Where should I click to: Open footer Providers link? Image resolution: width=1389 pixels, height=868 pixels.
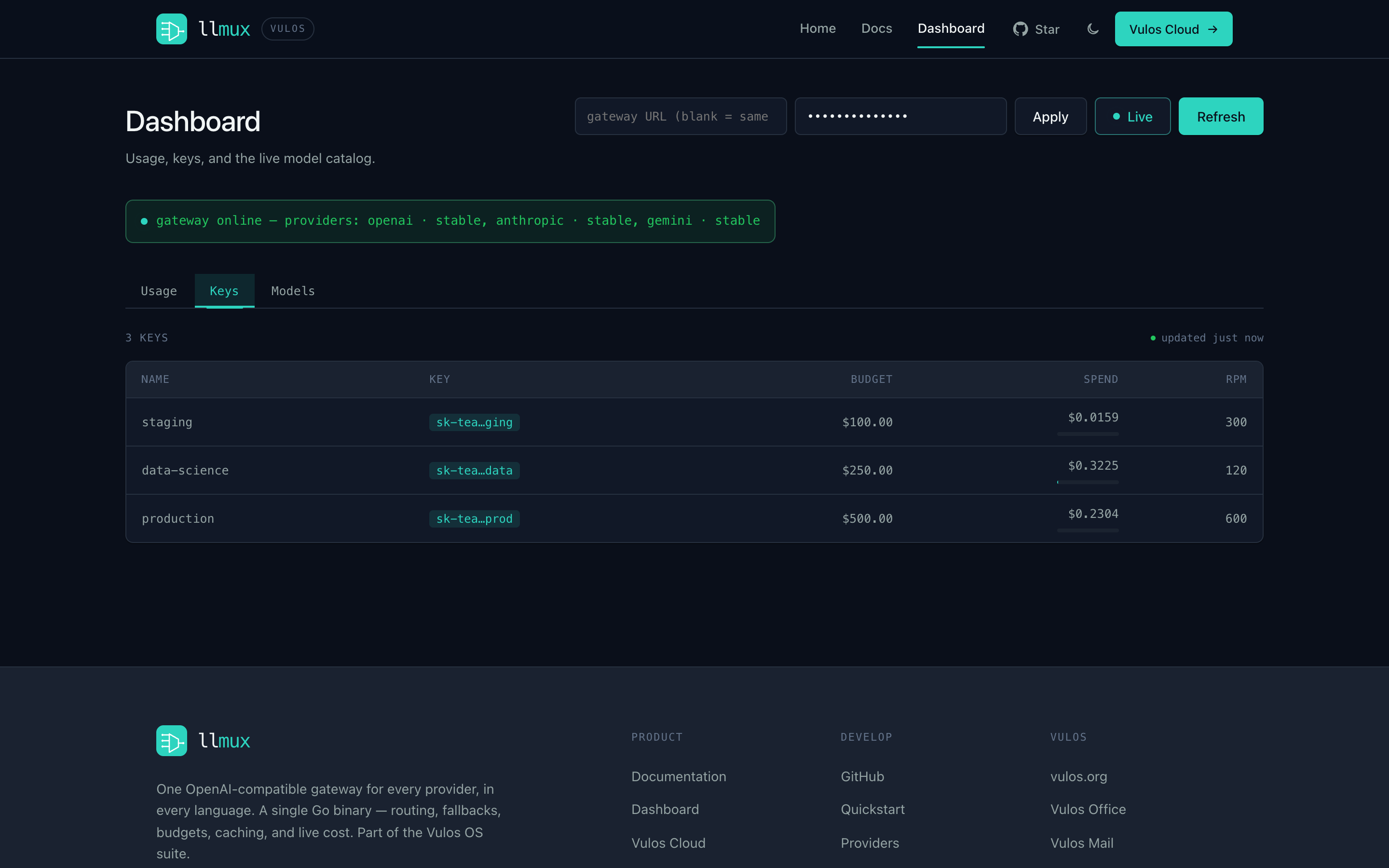[870, 843]
